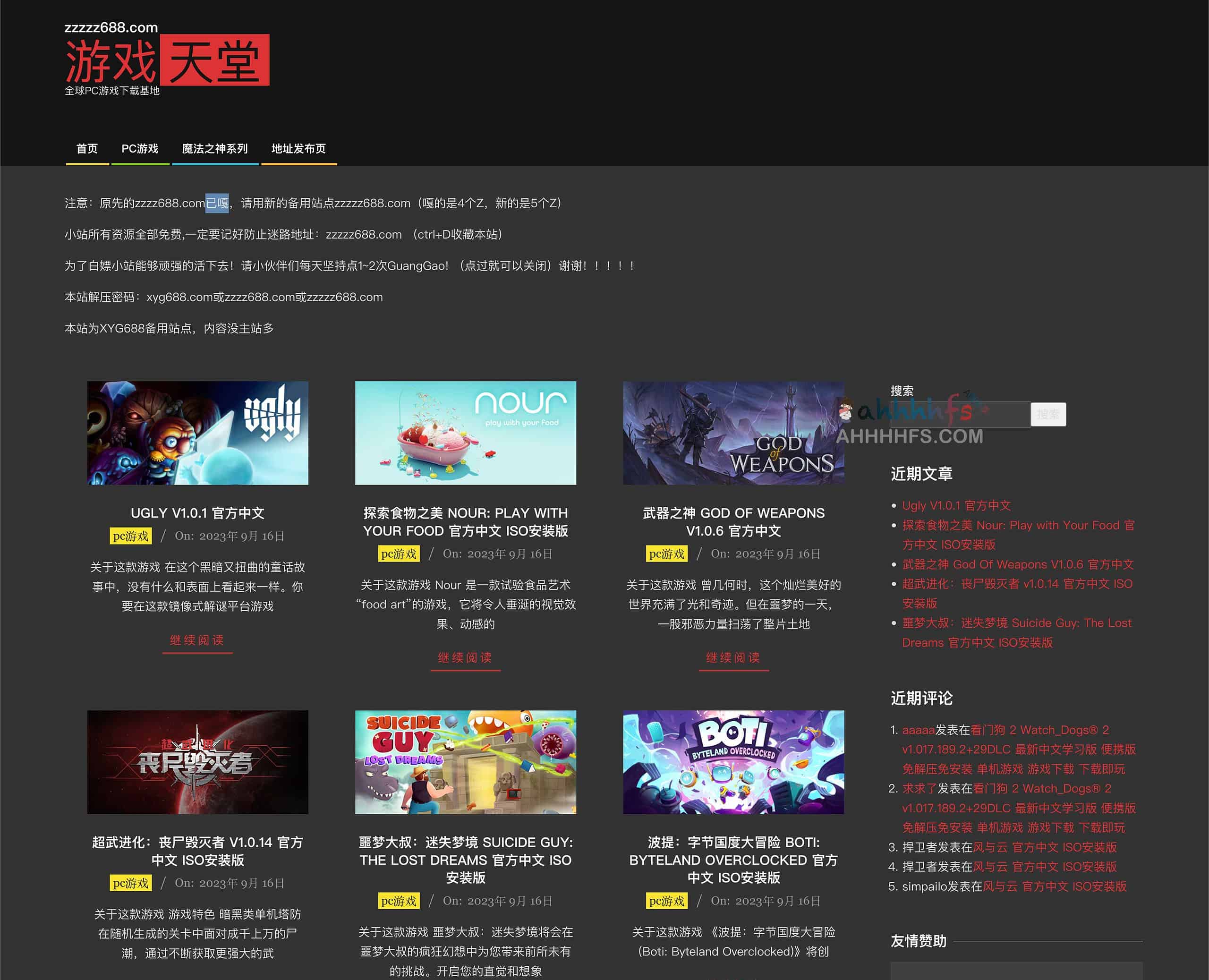Click the God of Weapons thumbnail
Screen dimensions: 1209x980
coord(733,433)
